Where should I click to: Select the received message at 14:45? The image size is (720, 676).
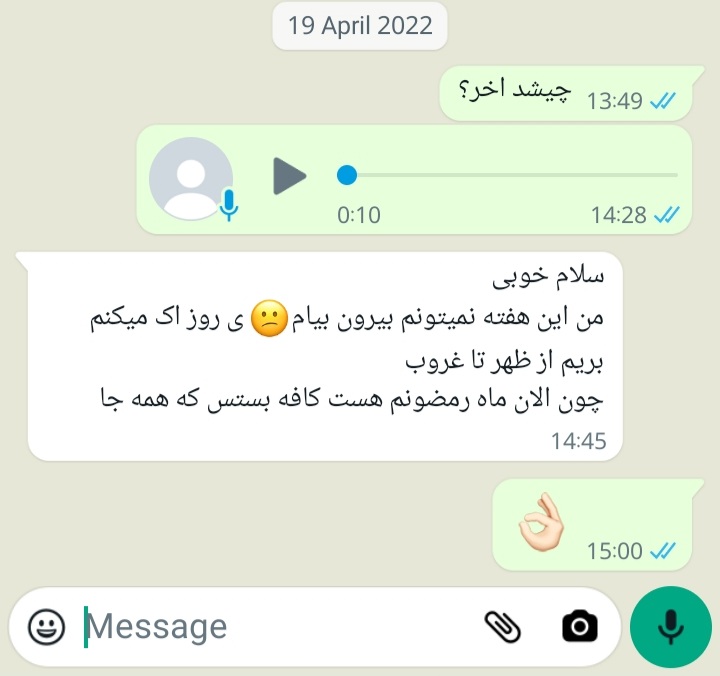coord(320,356)
